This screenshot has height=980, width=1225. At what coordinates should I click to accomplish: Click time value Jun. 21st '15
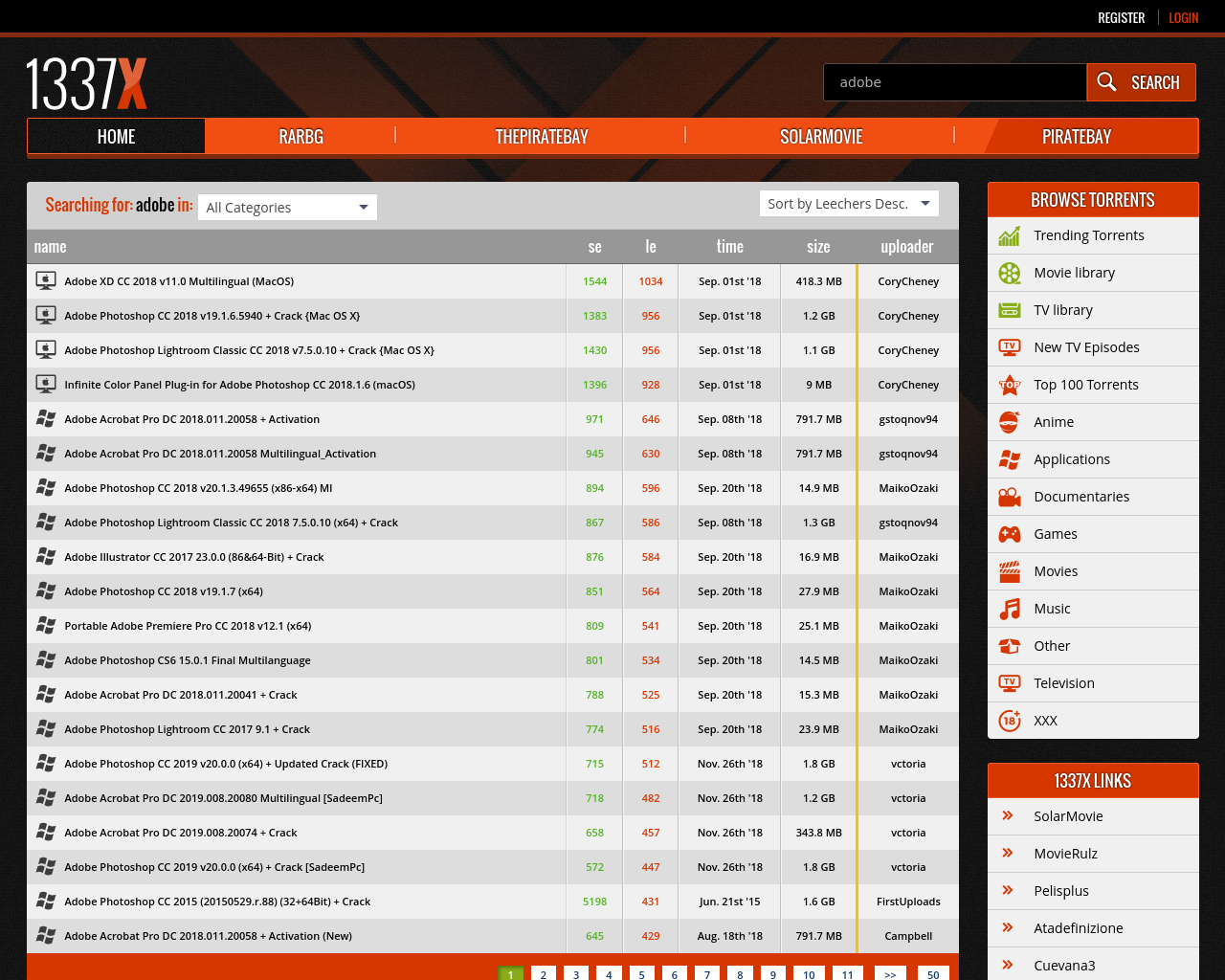point(730,902)
